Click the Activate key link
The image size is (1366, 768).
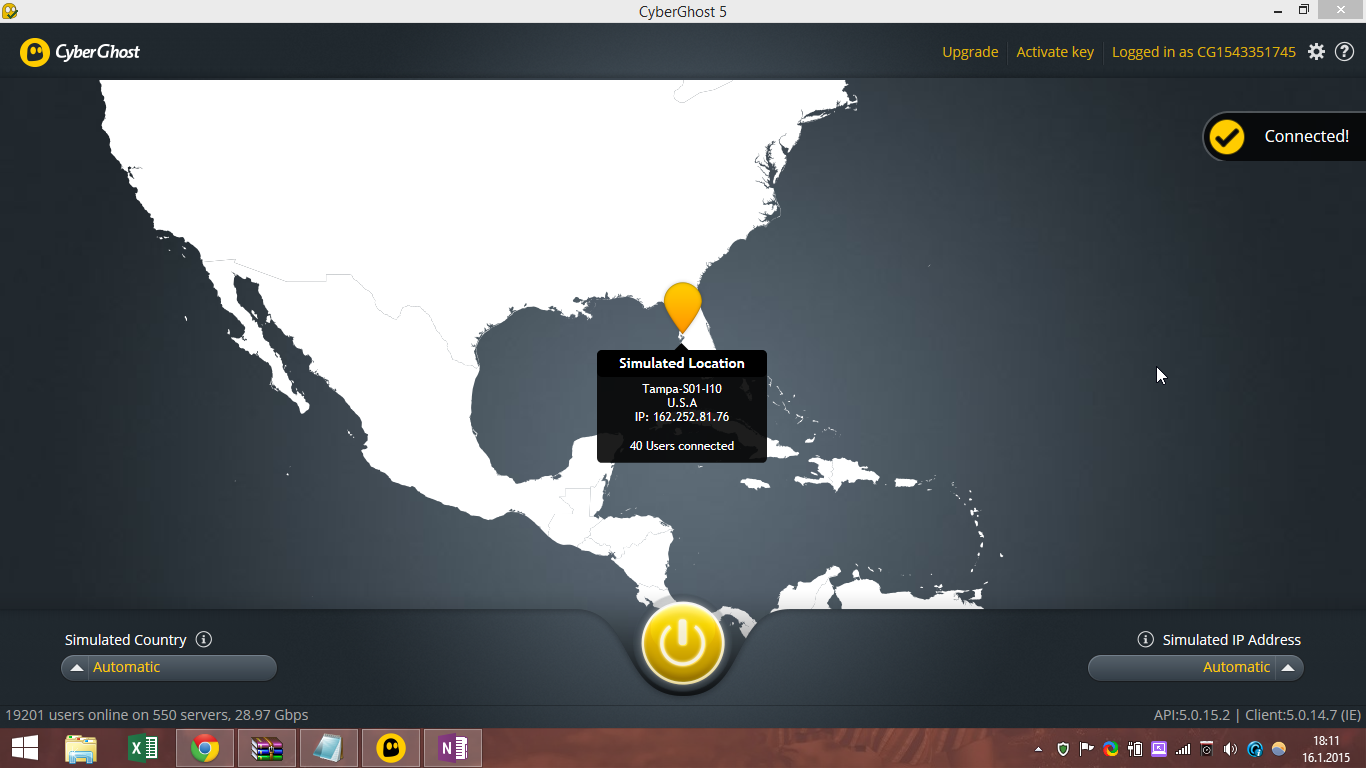click(1055, 52)
